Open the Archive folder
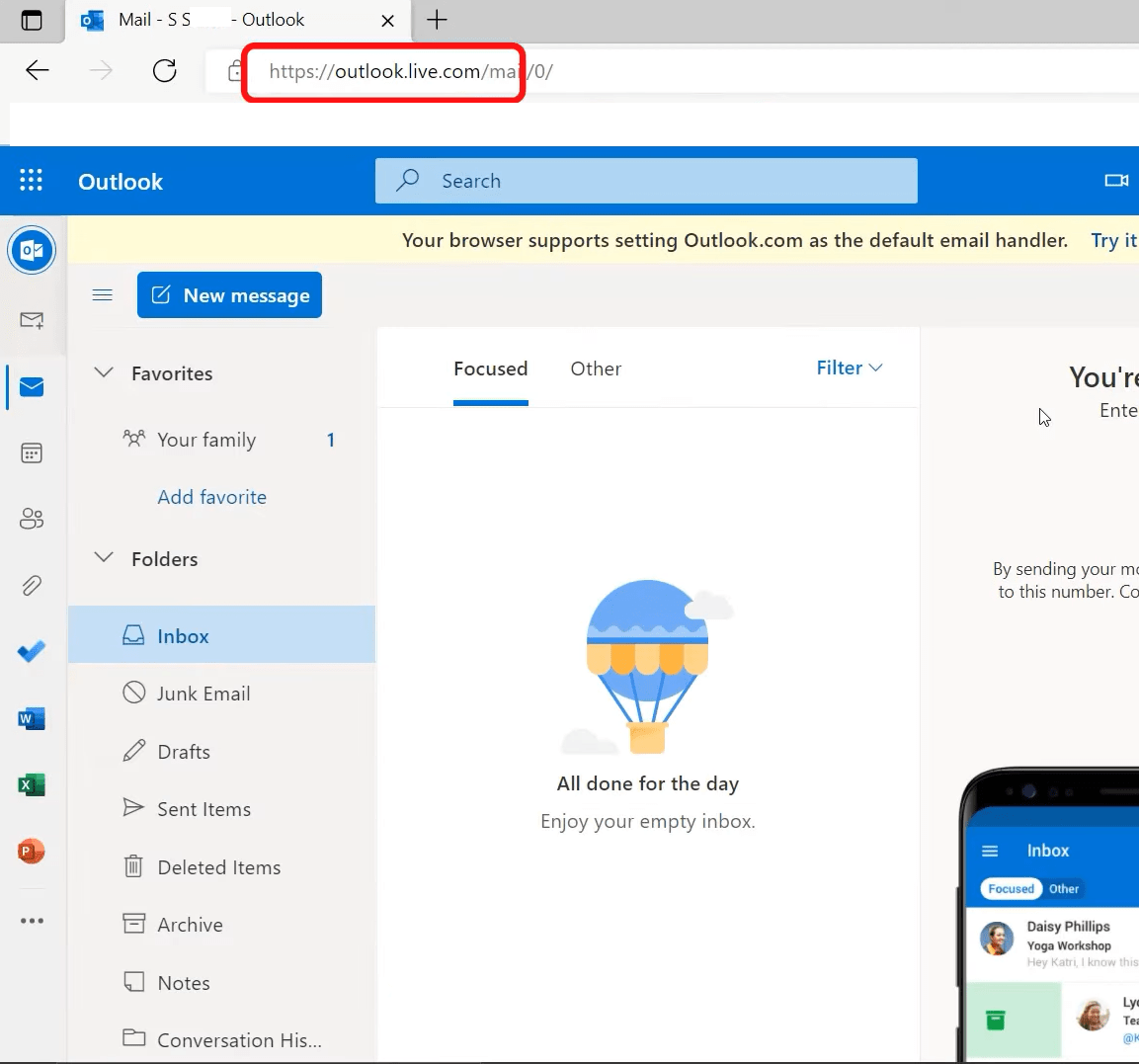This screenshot has height=1064, width=1139. pyautogui.click(x=221, y=924)
